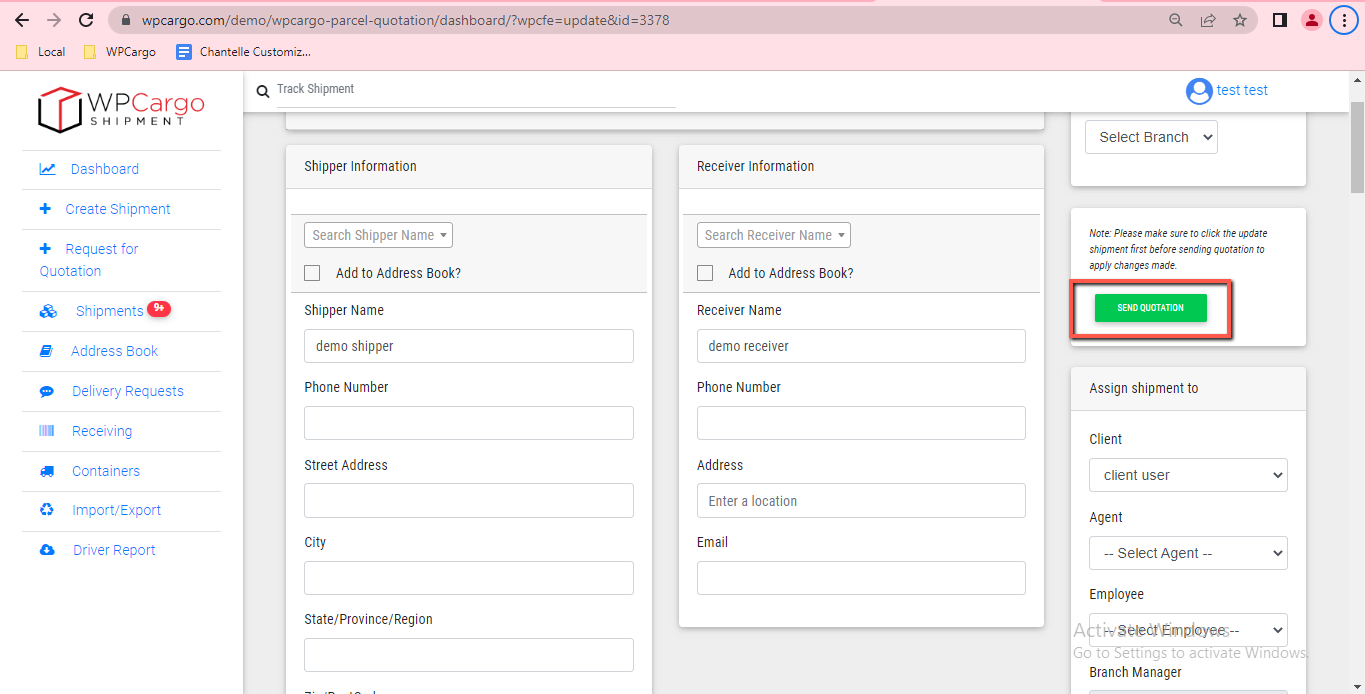Open Search Receiver Name dropdown

pyautogui.click(x=774, y=235)
